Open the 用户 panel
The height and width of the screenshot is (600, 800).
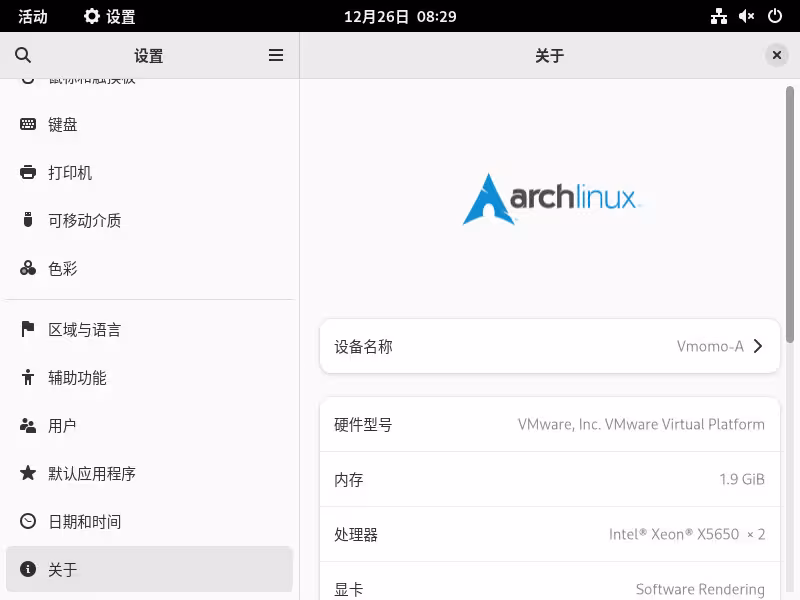pos(149,425)
